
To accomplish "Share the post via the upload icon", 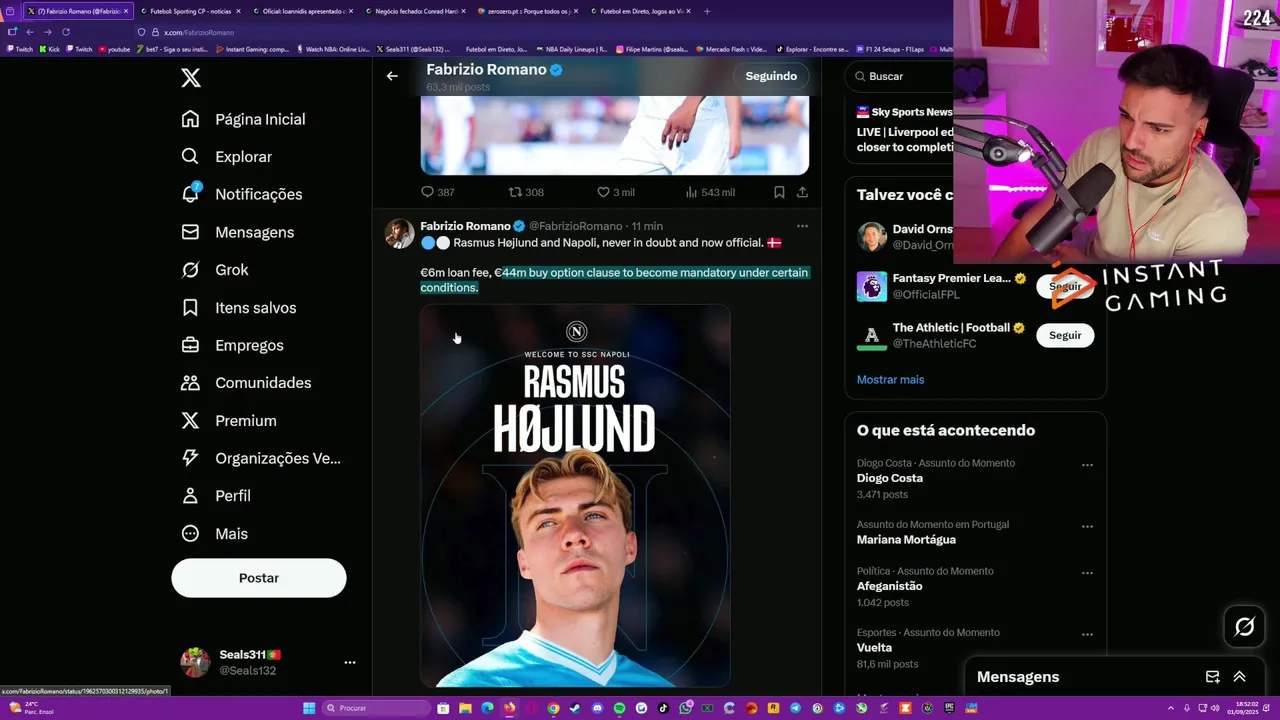I will click(x=802, y=192).
